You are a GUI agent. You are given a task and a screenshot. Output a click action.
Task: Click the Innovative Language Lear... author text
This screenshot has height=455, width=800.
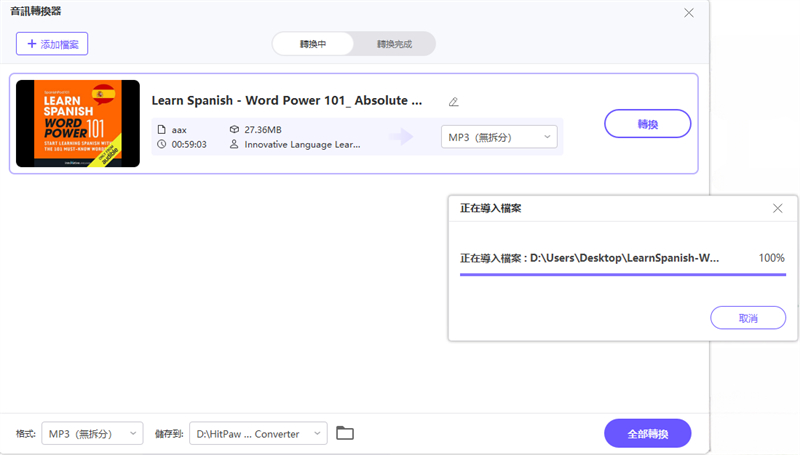tap(302, 144)
